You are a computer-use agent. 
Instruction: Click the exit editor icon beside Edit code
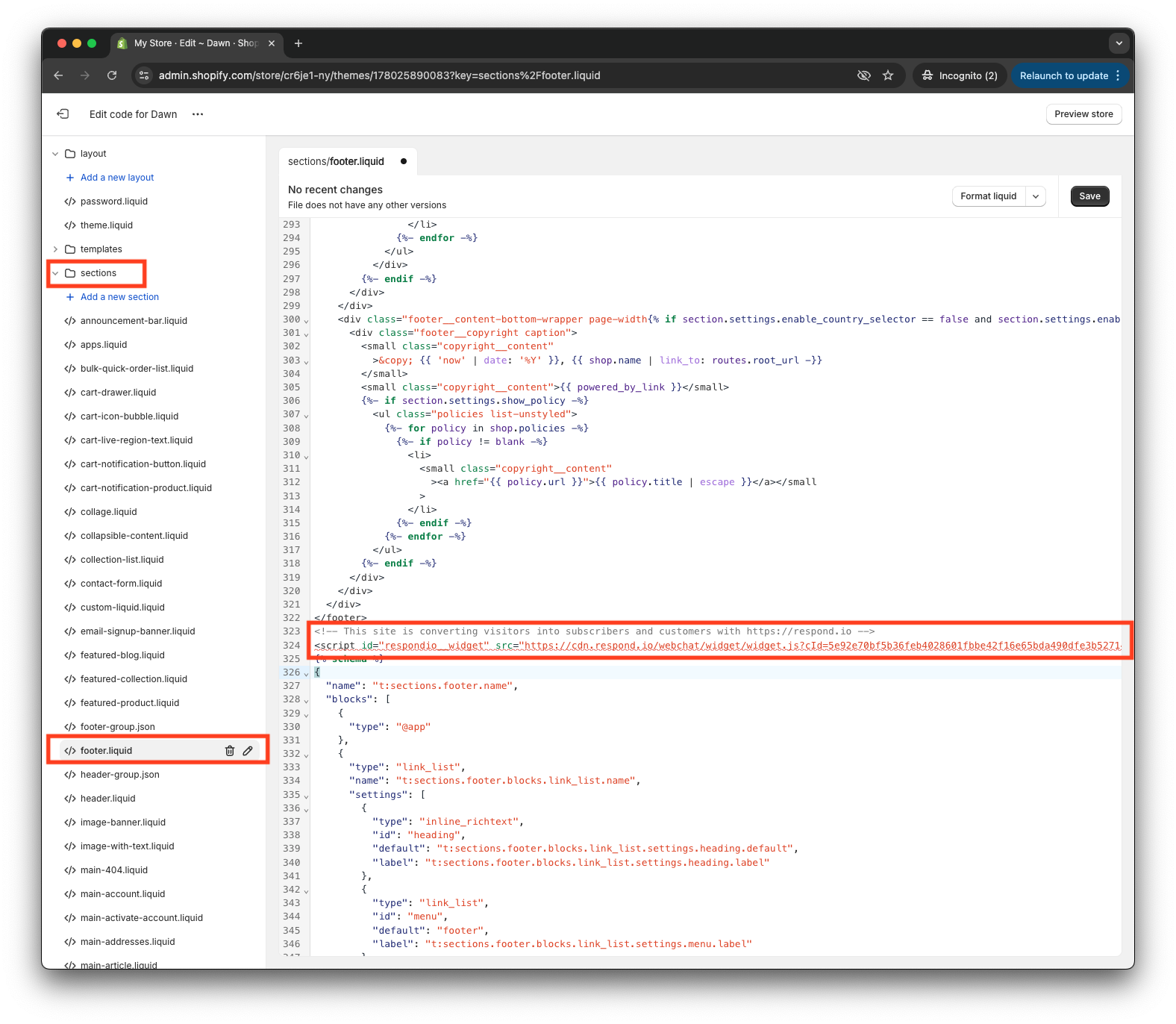(x=63, y=114)
